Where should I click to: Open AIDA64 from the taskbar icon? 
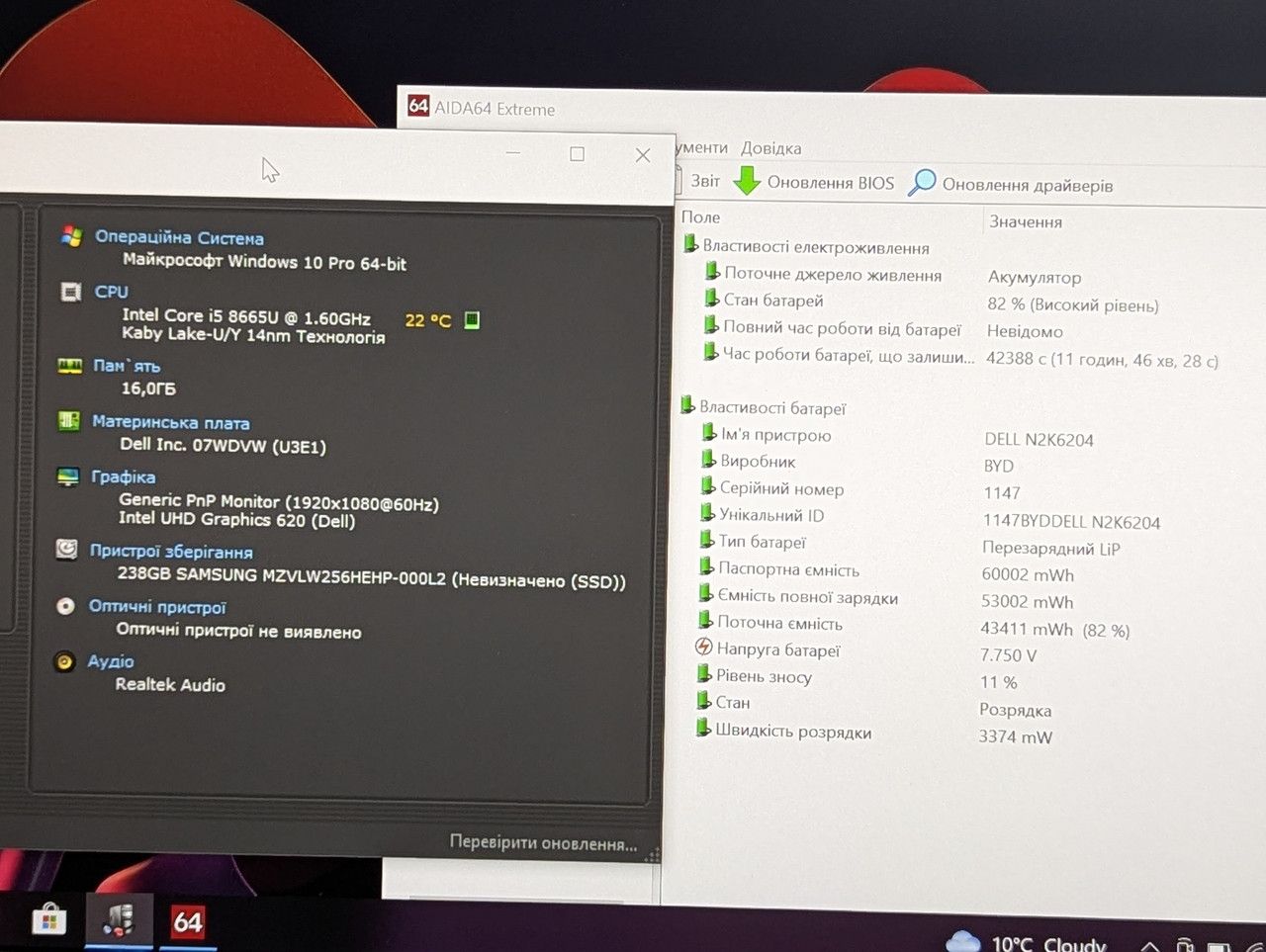click(188, 922)
